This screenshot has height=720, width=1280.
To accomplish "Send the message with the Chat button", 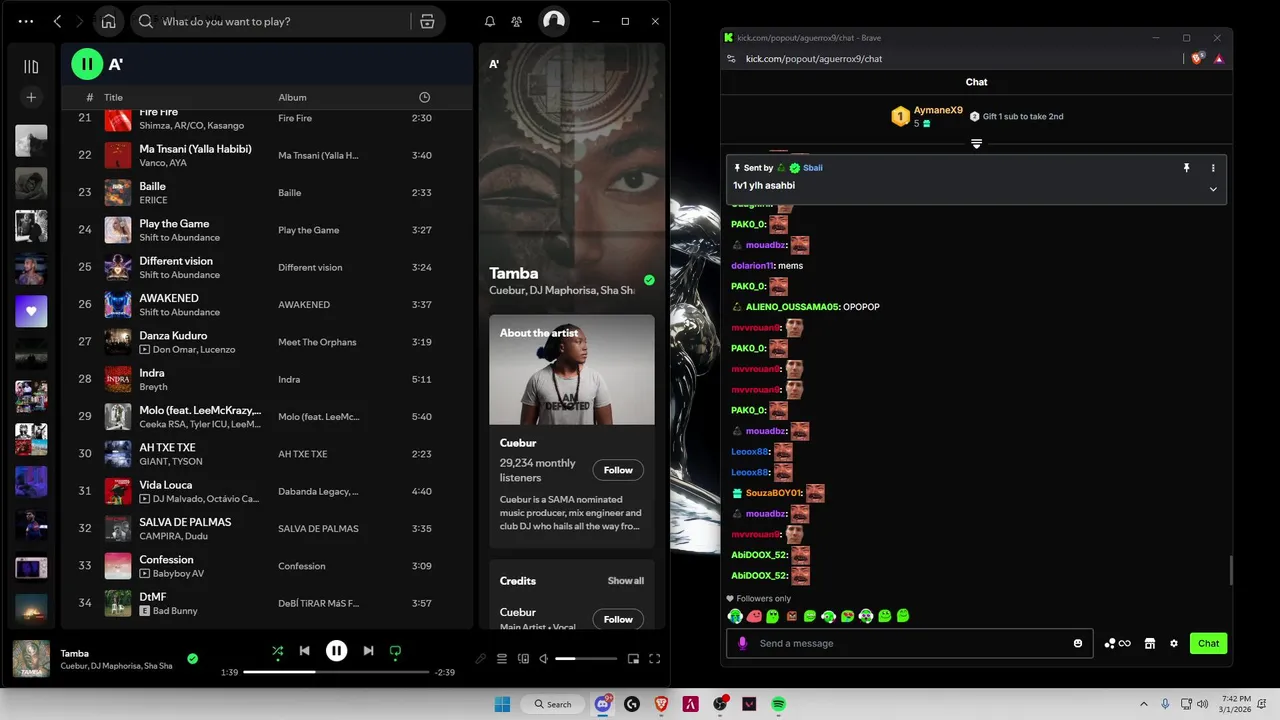I will [1208, 643].
